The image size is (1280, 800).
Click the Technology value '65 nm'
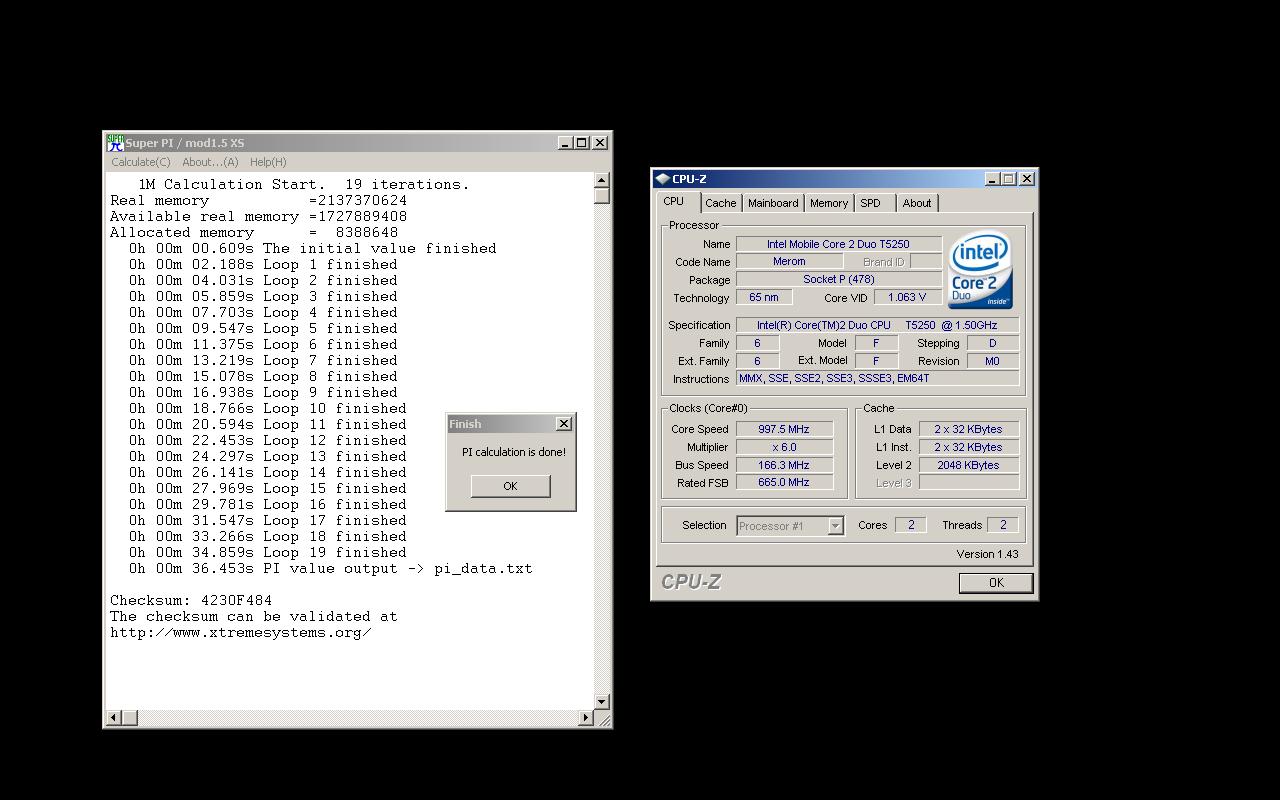pyautogui.click(x=764, y=298)
